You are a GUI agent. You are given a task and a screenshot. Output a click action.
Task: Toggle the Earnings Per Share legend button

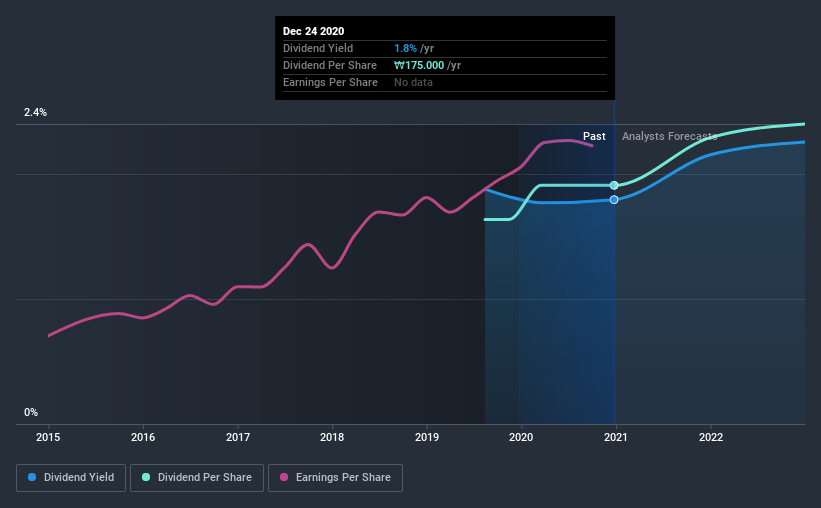coord(336,478)
